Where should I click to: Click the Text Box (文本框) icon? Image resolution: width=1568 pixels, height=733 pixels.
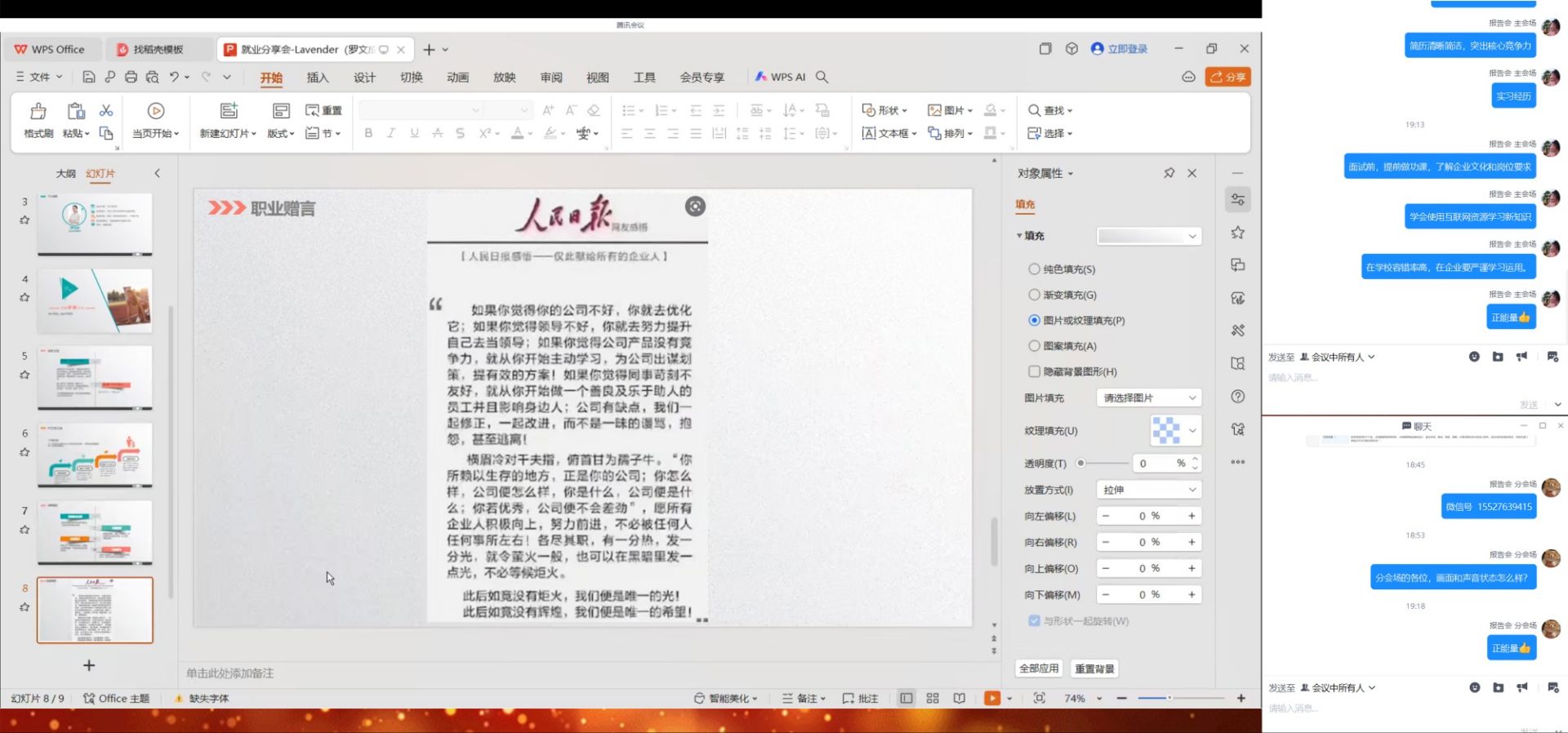(869, 133)
